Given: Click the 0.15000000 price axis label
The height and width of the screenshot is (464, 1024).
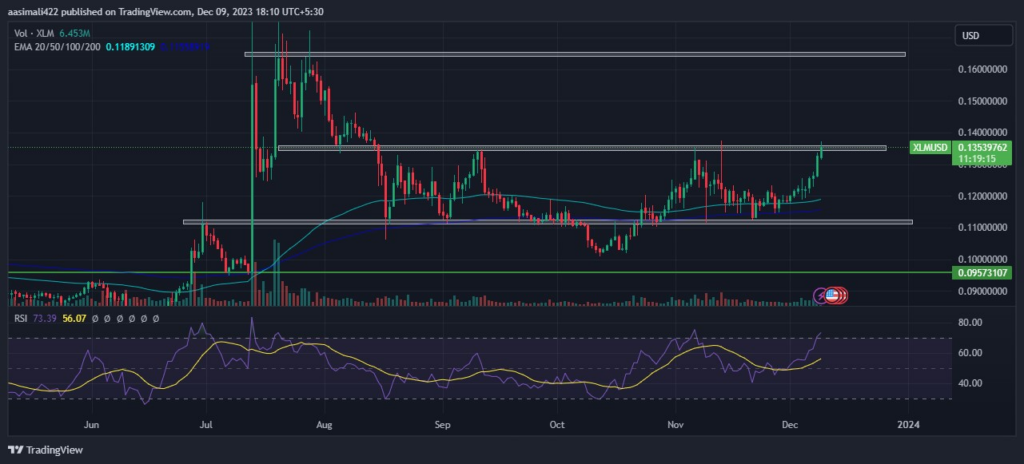Looking at the screenshot, I should [x=984, y=101].
